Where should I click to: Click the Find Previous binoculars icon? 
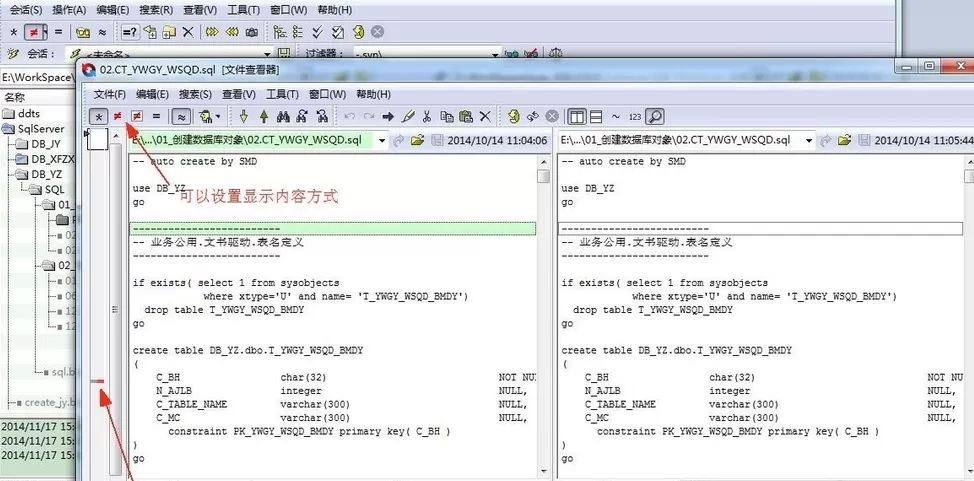click(x=322, y=116)
